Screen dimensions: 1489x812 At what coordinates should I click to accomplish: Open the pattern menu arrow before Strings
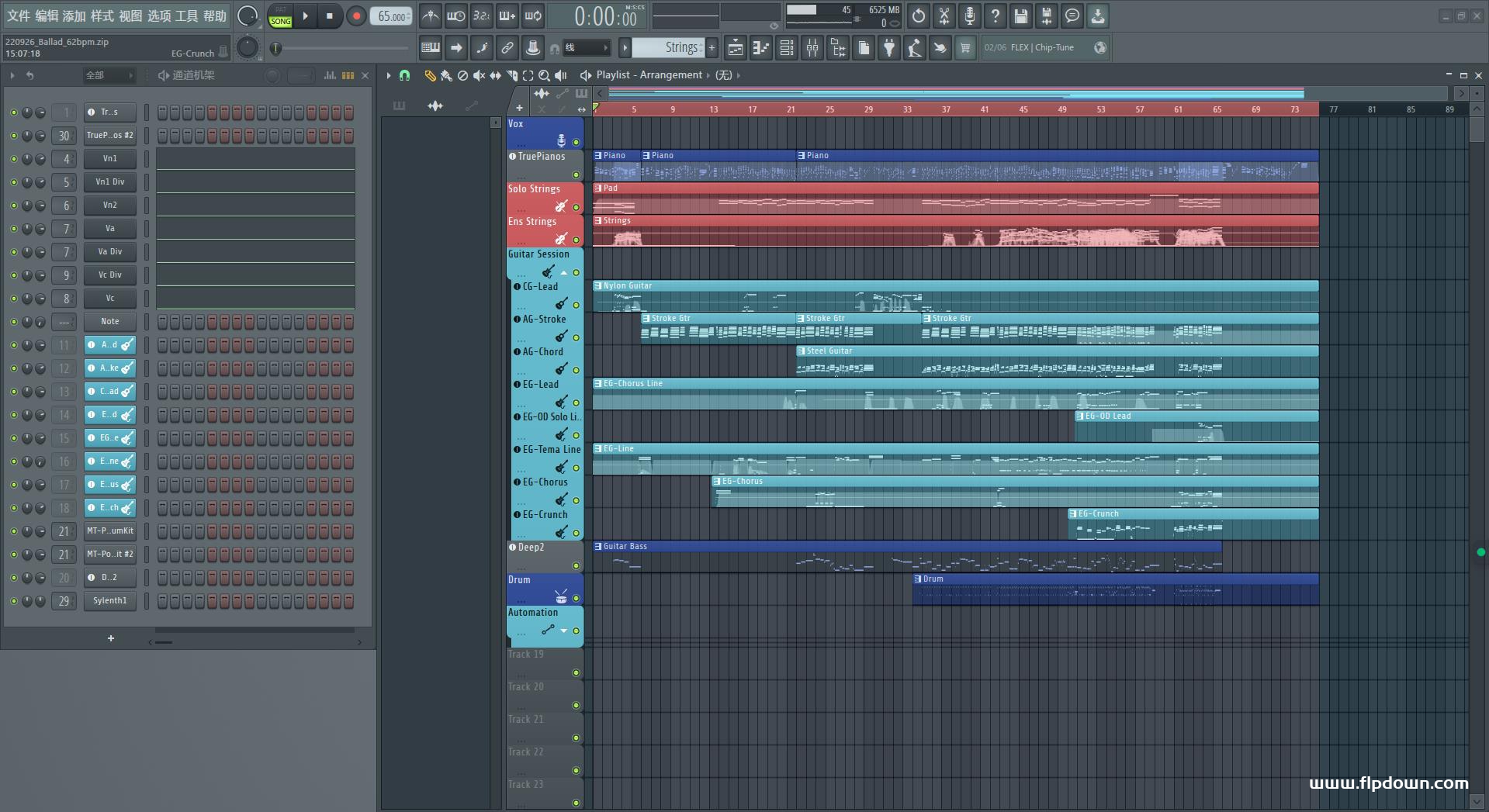pos(625,48)
